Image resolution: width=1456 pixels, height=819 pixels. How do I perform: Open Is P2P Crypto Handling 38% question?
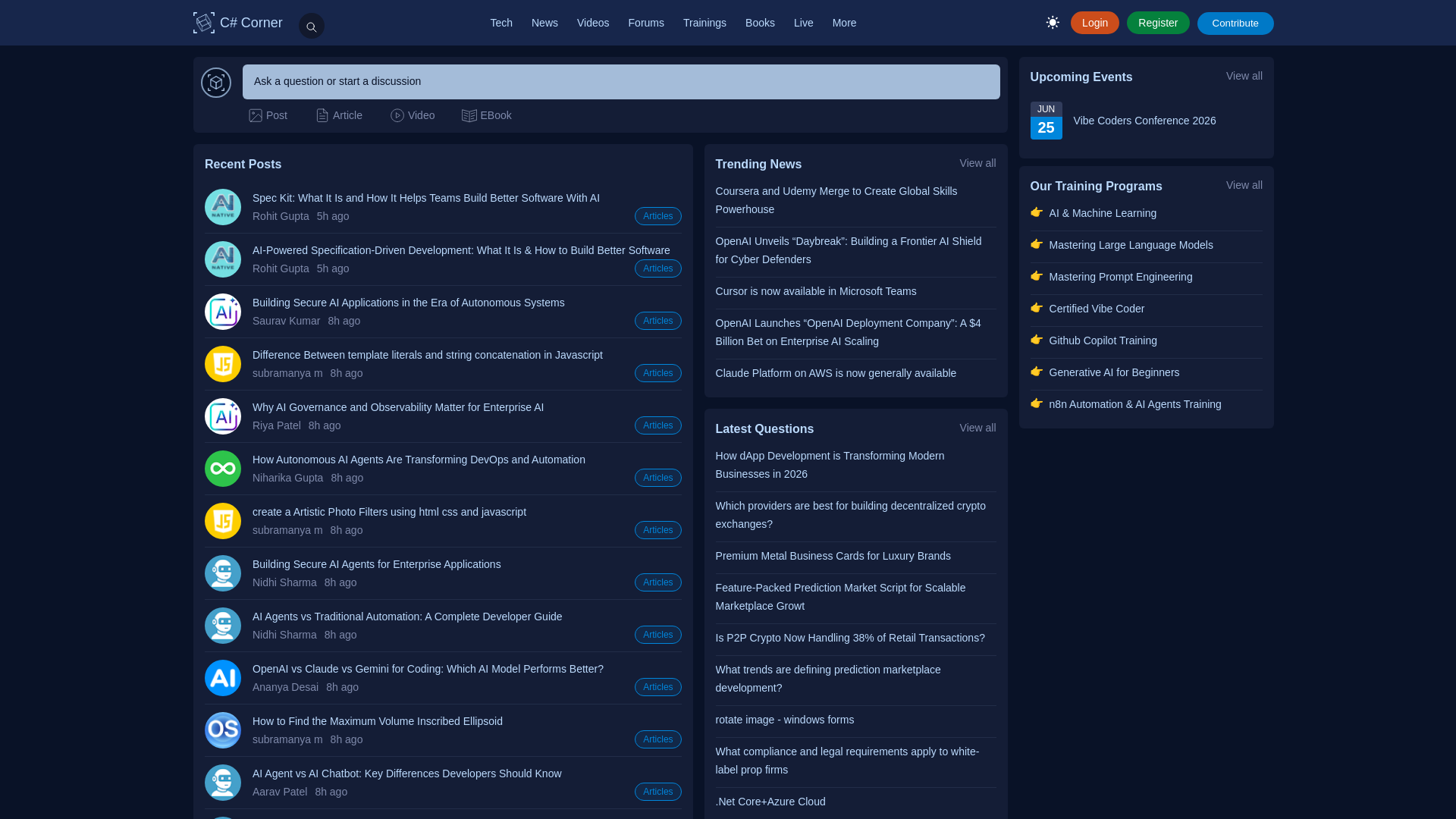click(x=850, y=638)
